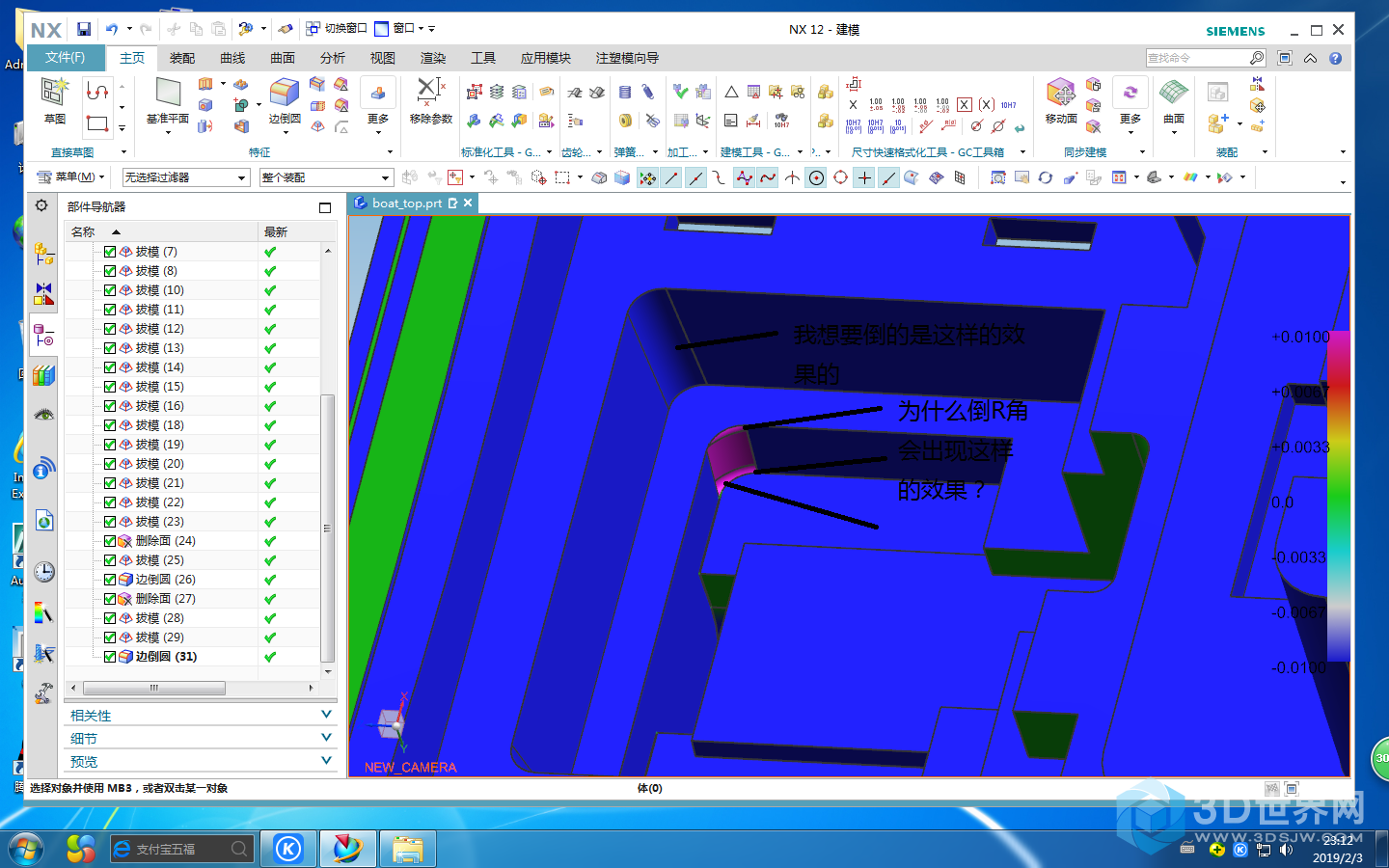The width and height of the screenshot is (1389, 868).
Task: Click navigator settings gear icon
Action: (x=41, y=205)
